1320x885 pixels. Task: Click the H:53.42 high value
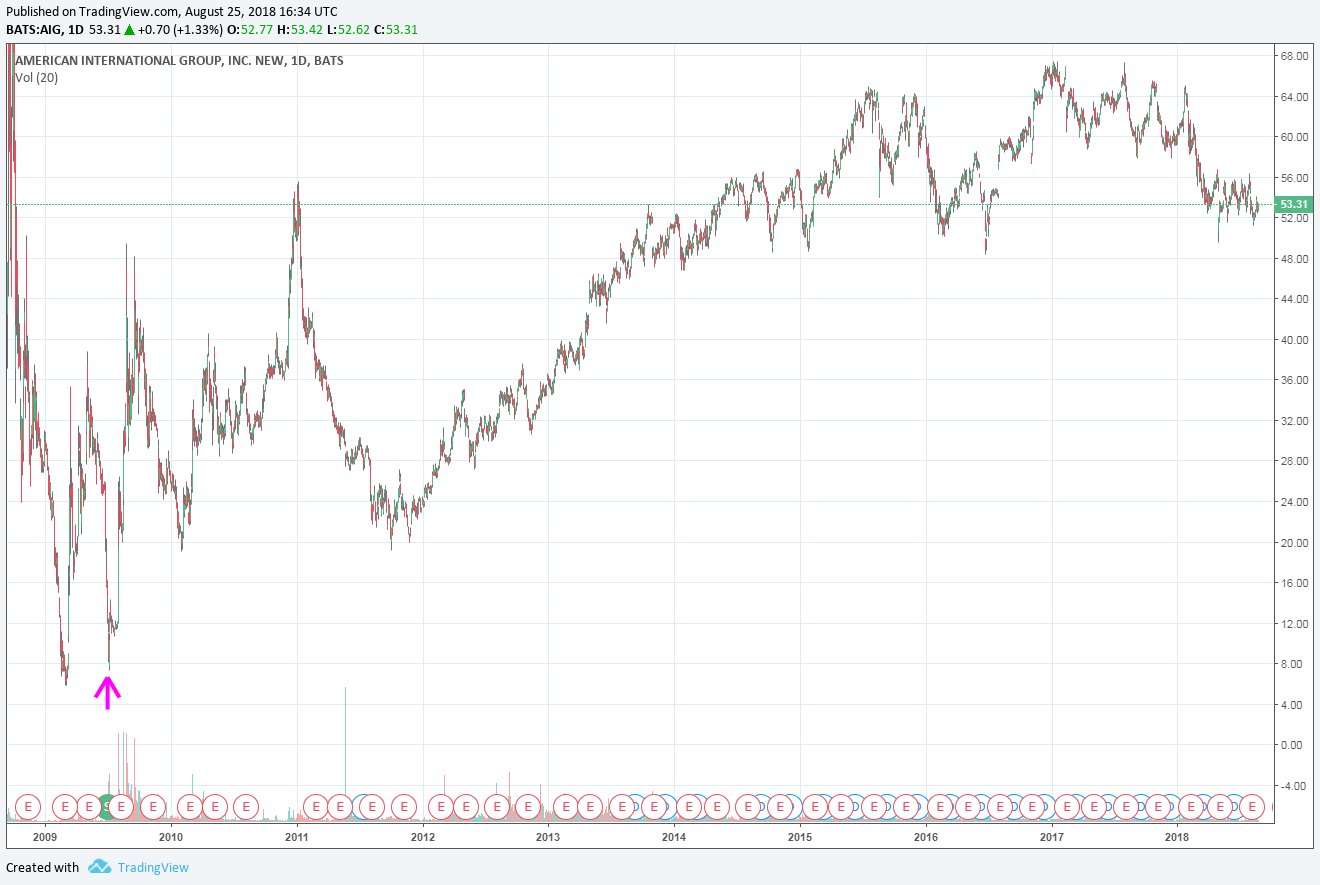pos(299,29)
